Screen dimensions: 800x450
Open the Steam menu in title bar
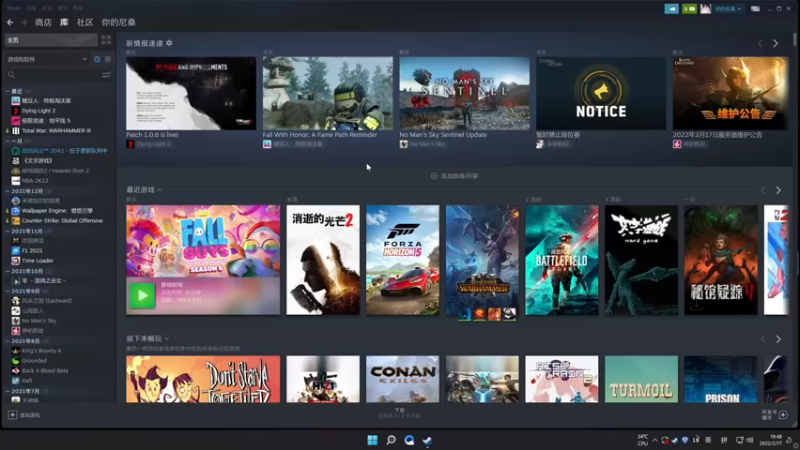14,8
